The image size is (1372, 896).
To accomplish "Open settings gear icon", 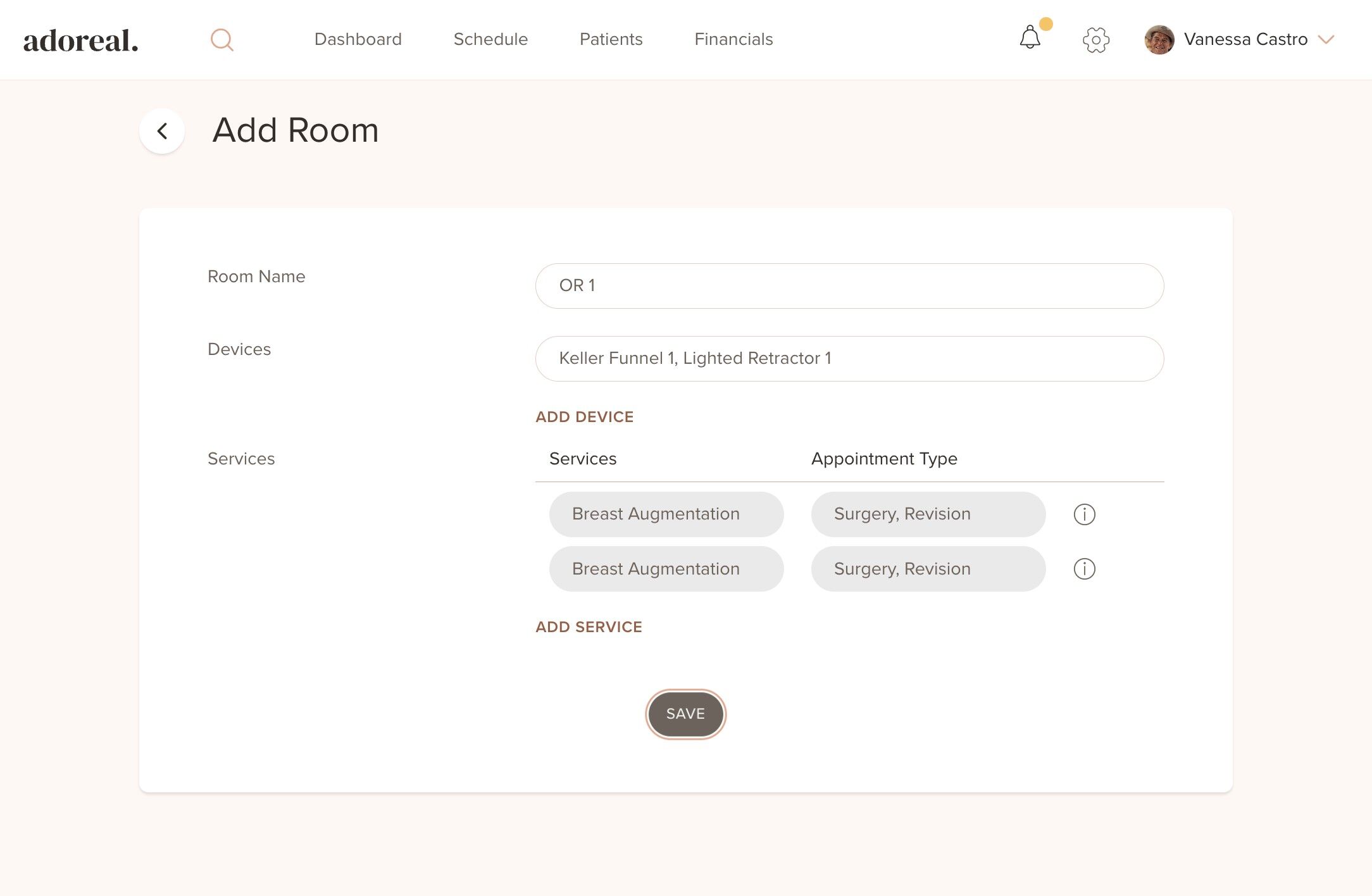I will [x=1095, y=40].
